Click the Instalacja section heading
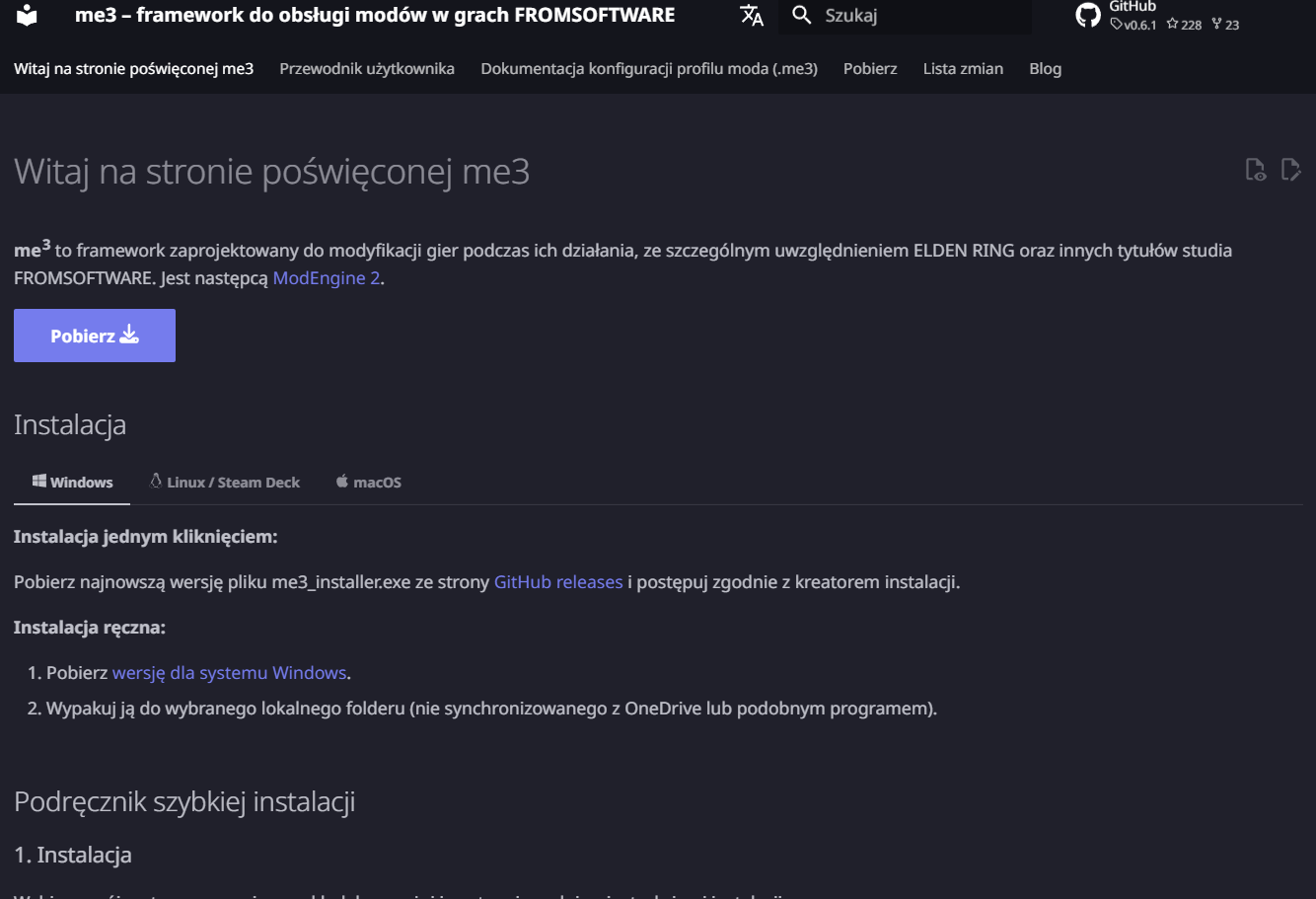The image size is (1316, 899). point(70,424)
